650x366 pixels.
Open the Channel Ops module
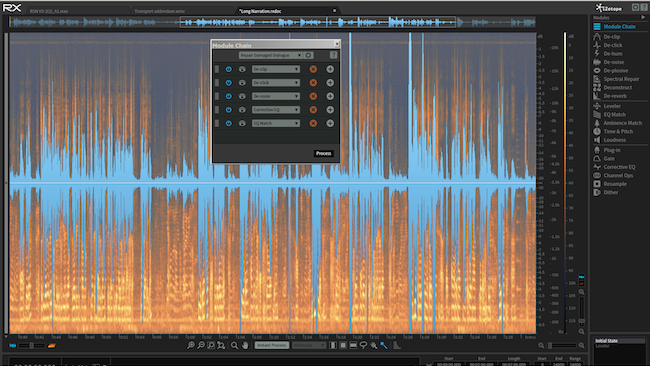pyautogui.click(x=613, y=175)
